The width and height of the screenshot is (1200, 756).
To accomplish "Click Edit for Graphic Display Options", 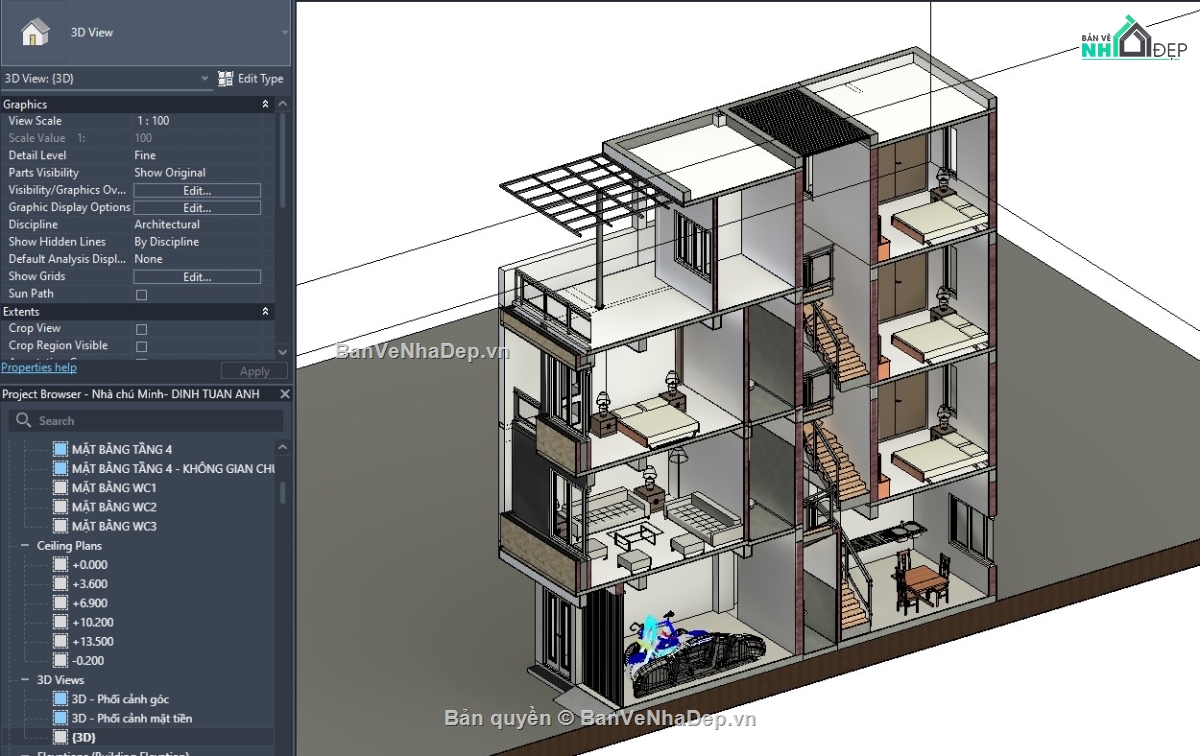I will pos(197,208).
